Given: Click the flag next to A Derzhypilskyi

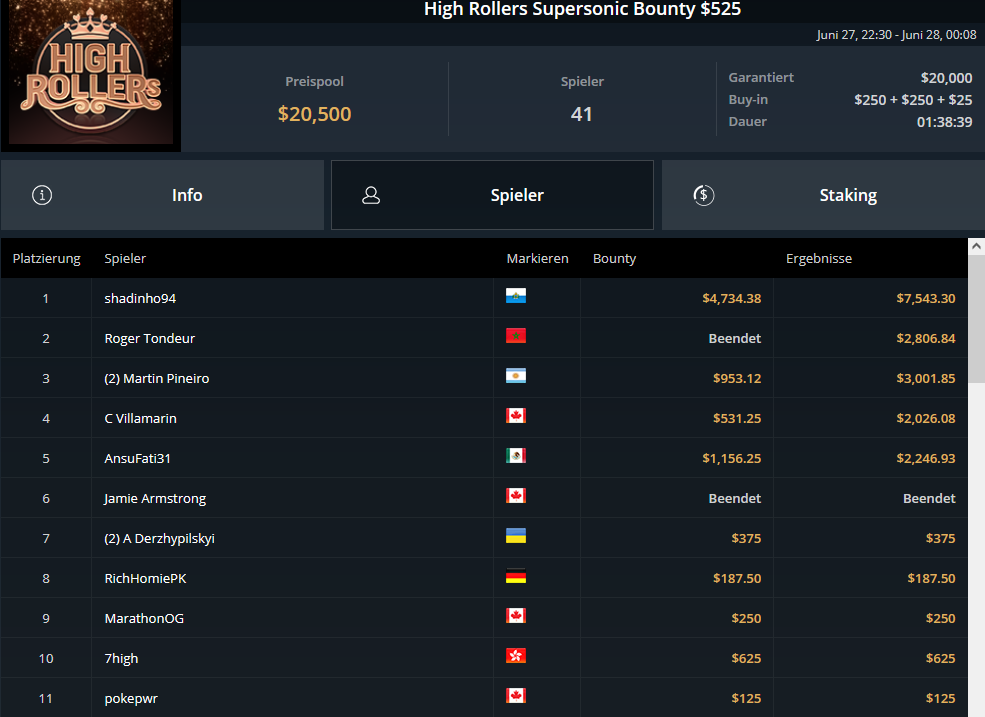Looking at the screenshot, I should [516, 535].
